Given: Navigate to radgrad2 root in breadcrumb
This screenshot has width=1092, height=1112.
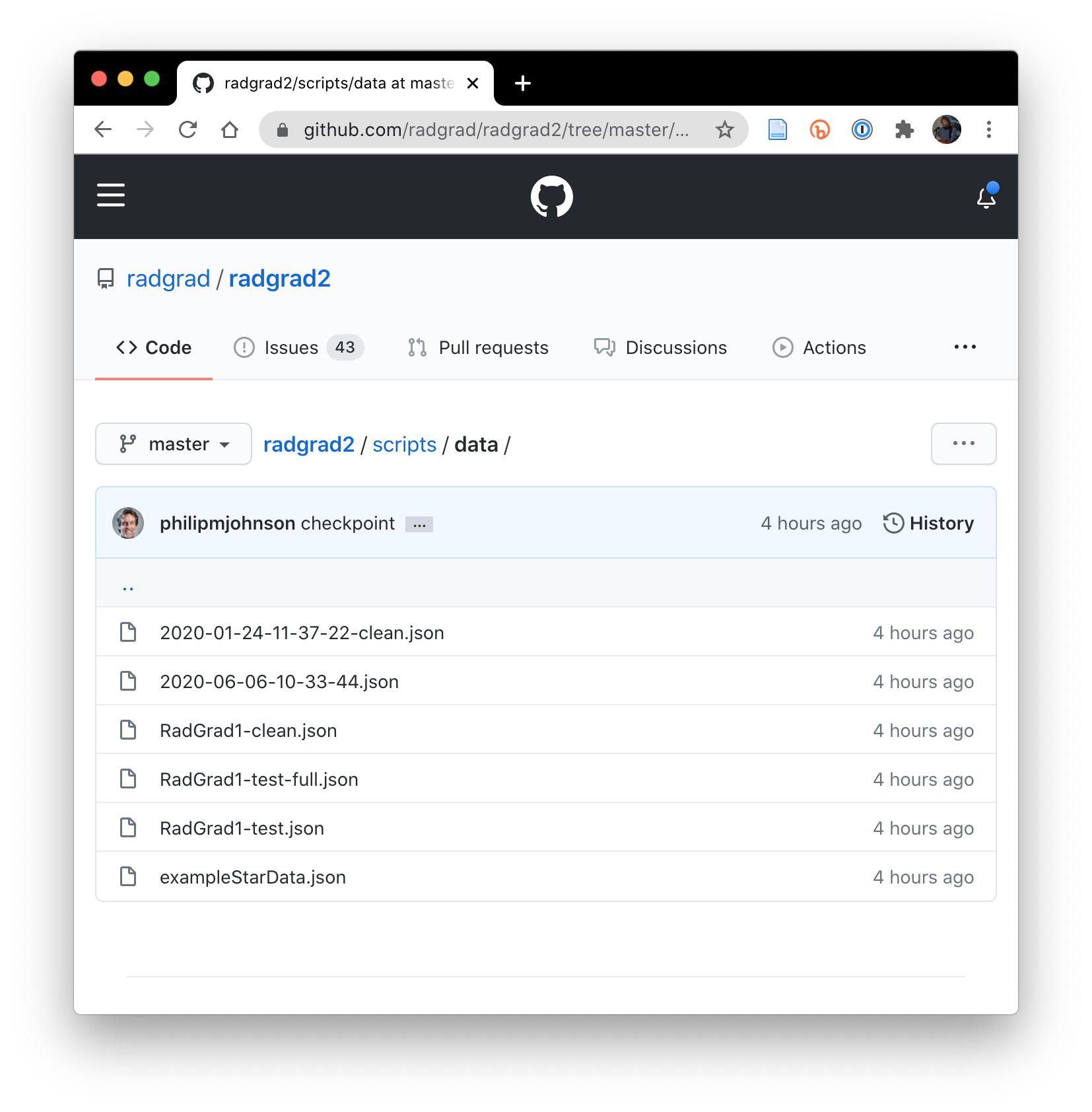Looking at the screenshot, I should pos(309,444).
